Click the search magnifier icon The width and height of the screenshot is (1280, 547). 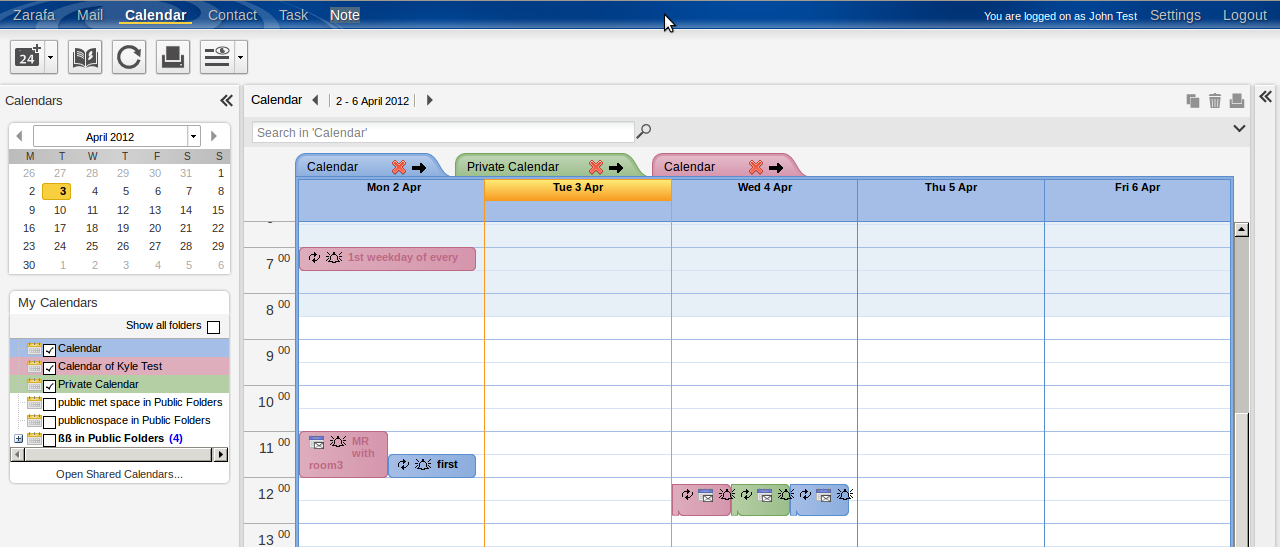pos(645,131)
